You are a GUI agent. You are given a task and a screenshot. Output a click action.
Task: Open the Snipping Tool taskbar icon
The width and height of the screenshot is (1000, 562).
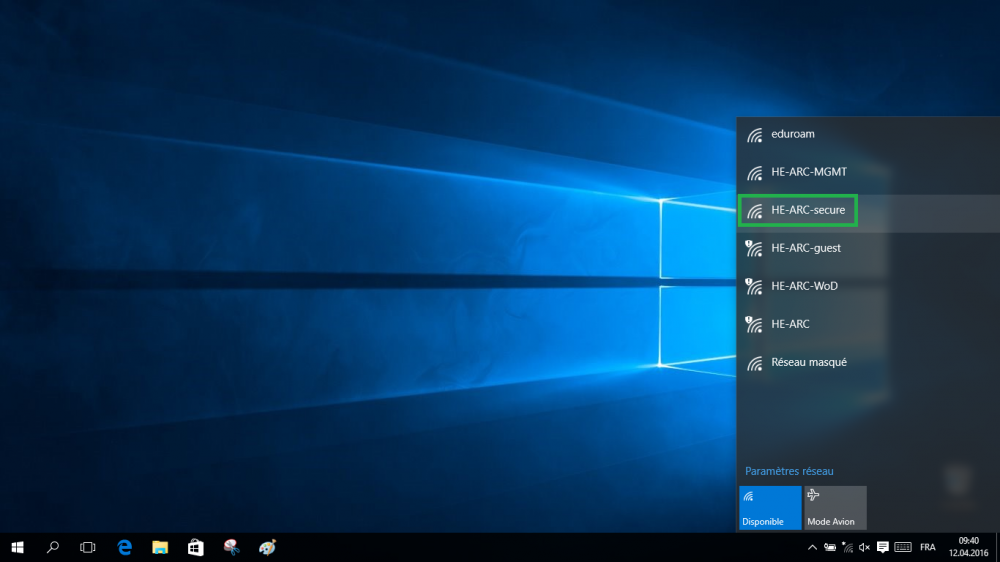[232, 547]
